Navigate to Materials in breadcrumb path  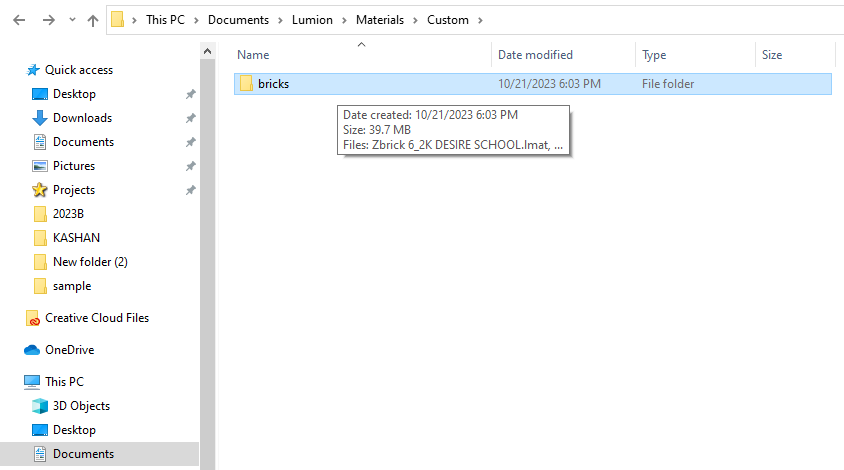(x=379, y=20)
